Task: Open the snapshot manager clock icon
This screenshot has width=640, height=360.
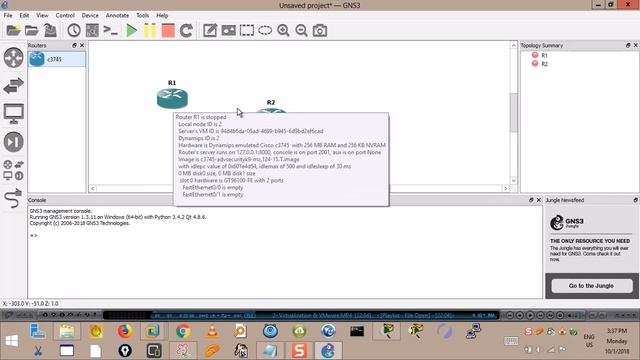Action: (74, 30)
